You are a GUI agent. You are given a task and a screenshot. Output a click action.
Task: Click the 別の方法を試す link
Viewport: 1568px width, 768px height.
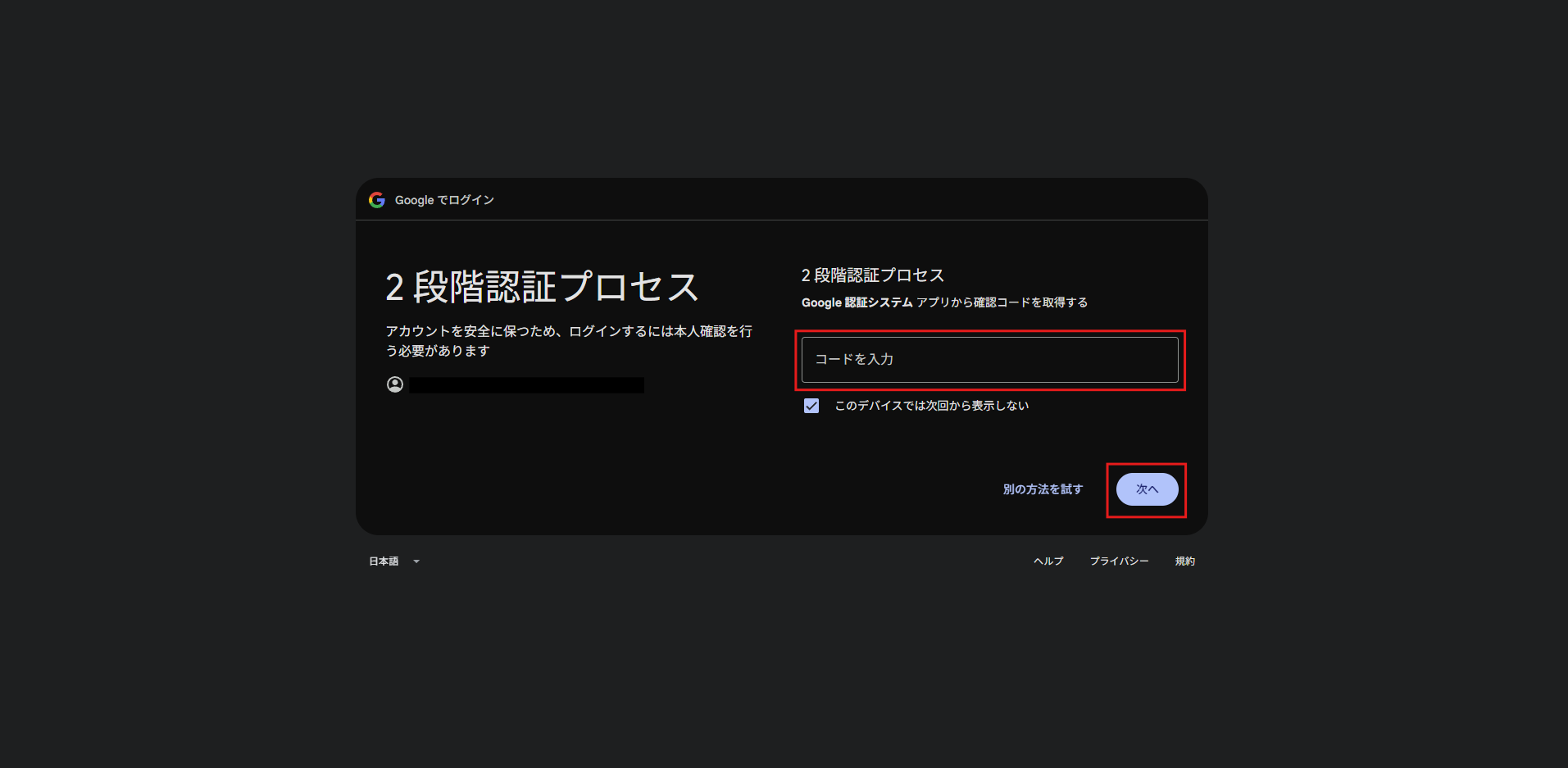[1043, 489]
